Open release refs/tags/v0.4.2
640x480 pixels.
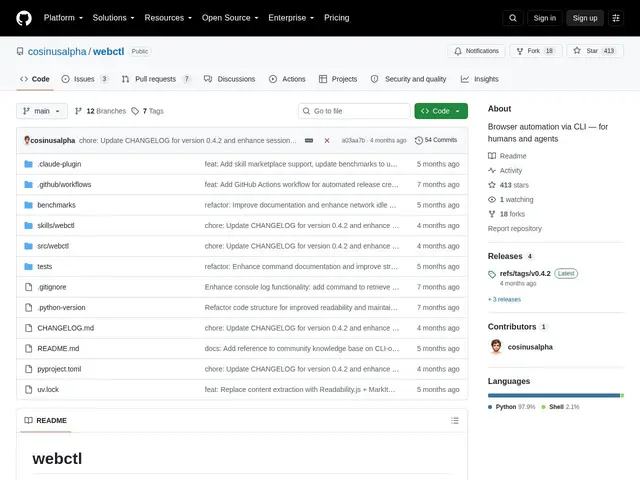pos(525,273)
